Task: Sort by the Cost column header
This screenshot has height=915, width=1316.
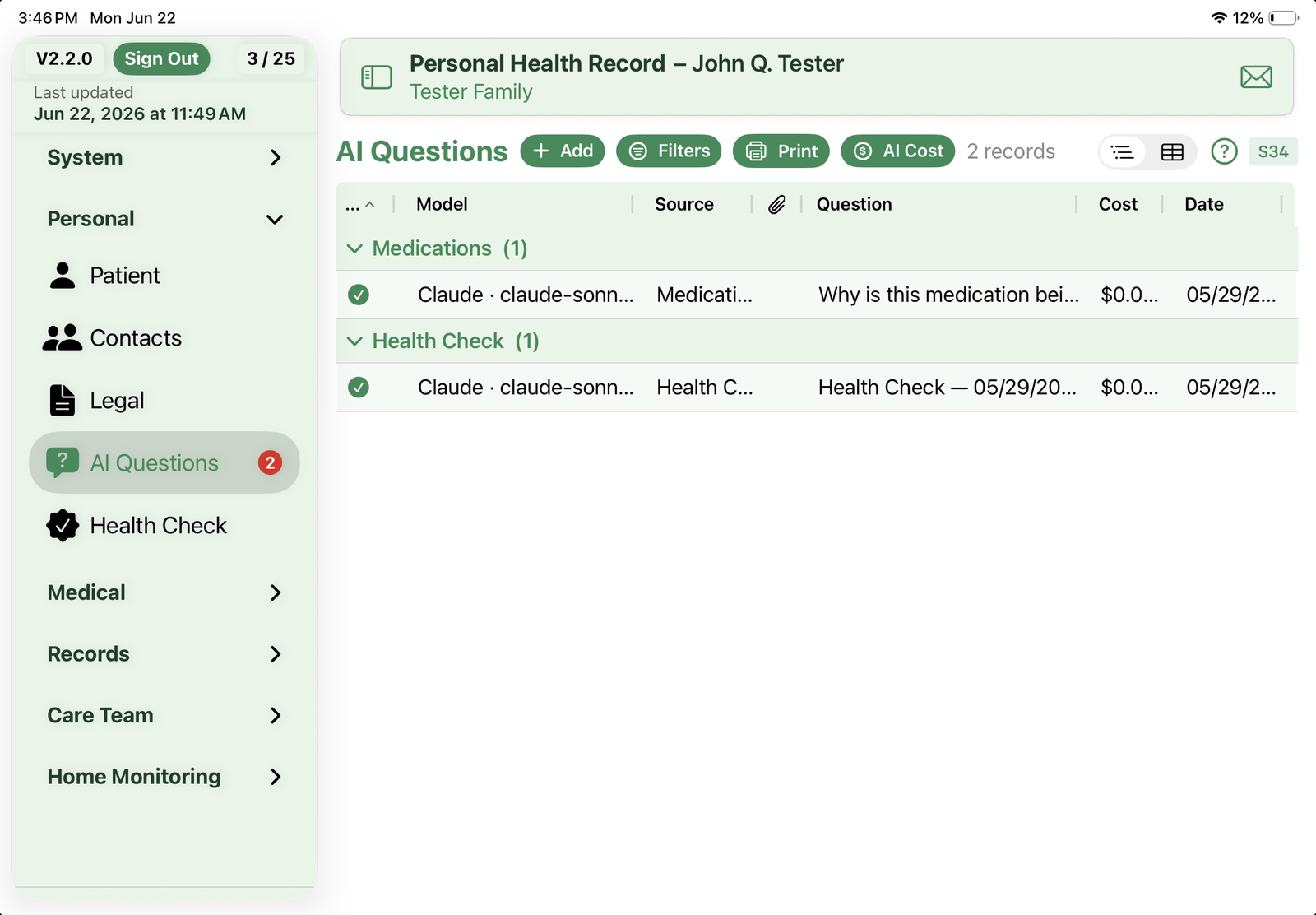Action: click(1118, 204)
